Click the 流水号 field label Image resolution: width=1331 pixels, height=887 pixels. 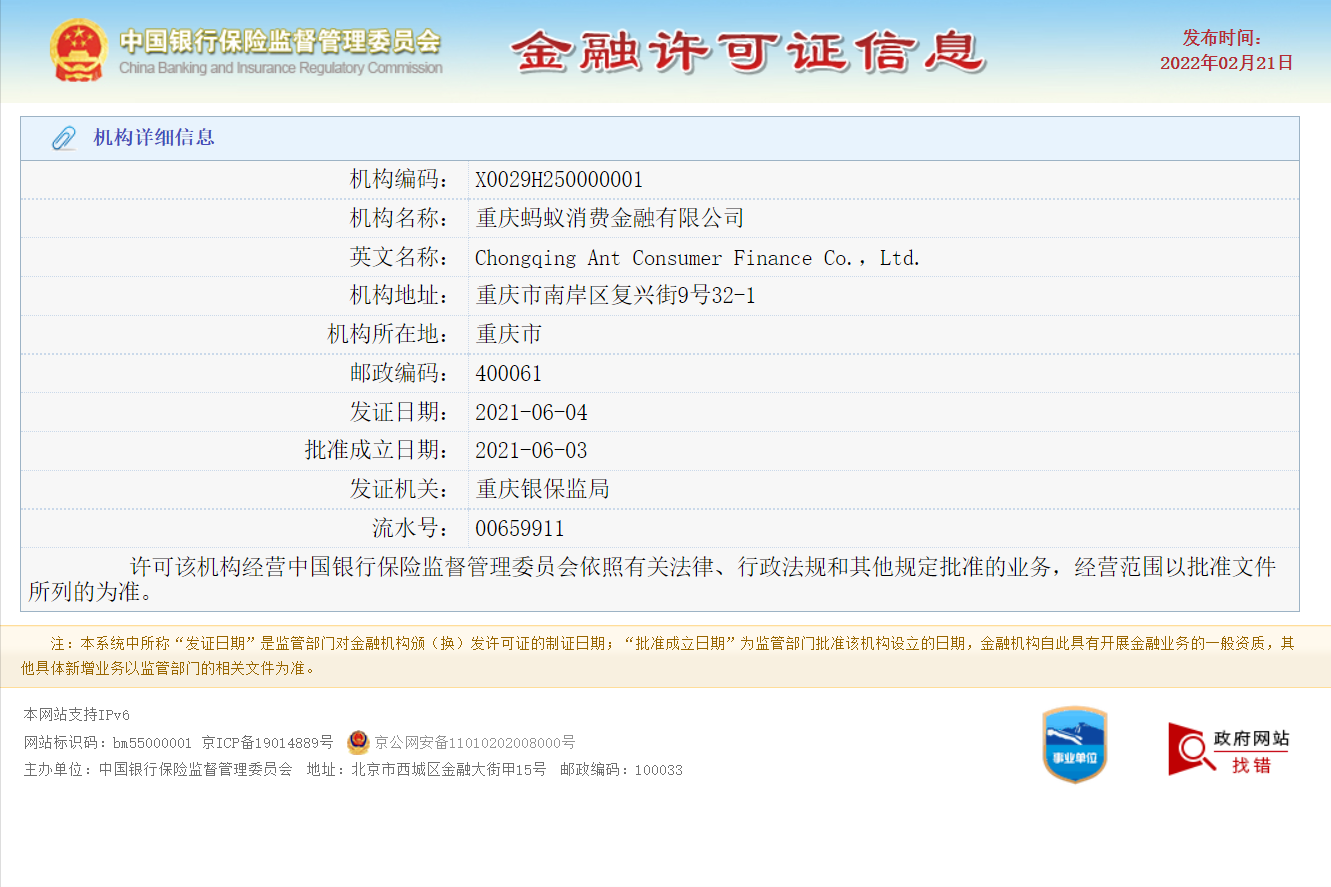click(x=410, y=528)
